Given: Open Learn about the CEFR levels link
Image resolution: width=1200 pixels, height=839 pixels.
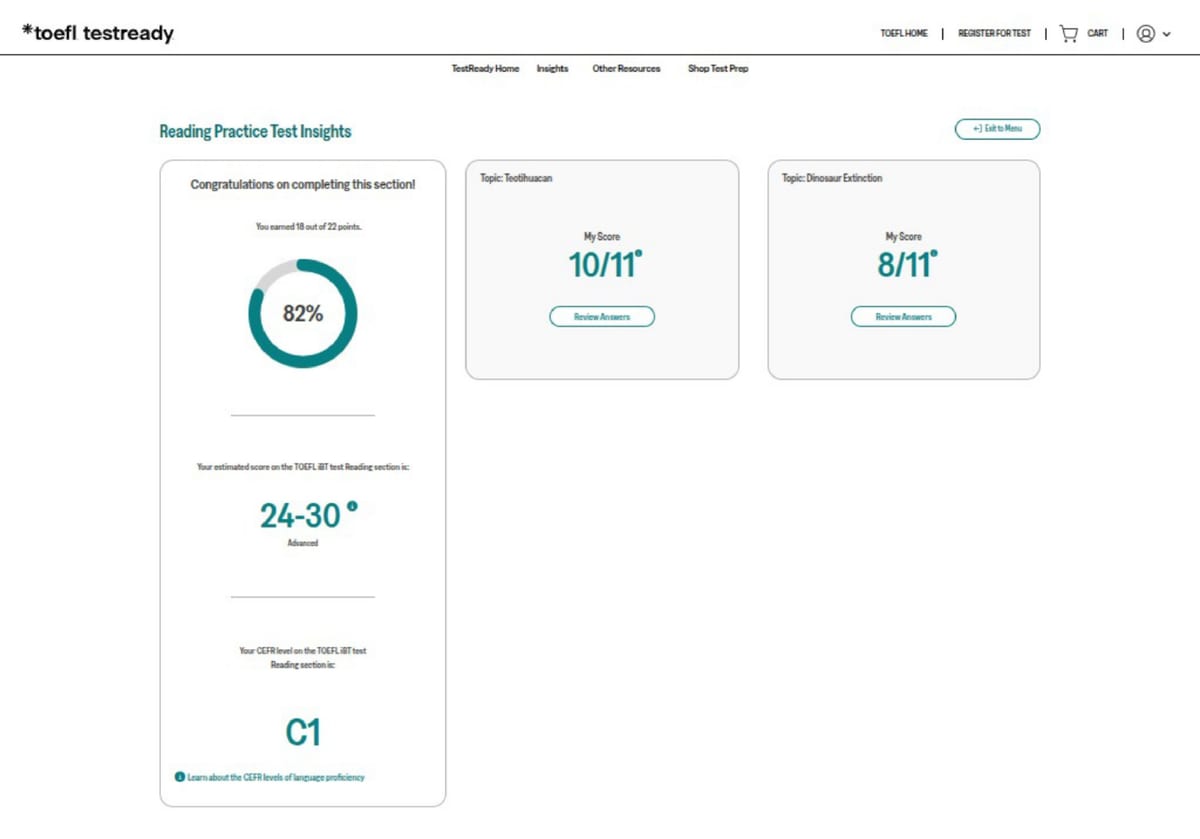Looking at the screenshot, I should [x=276, y=777].
